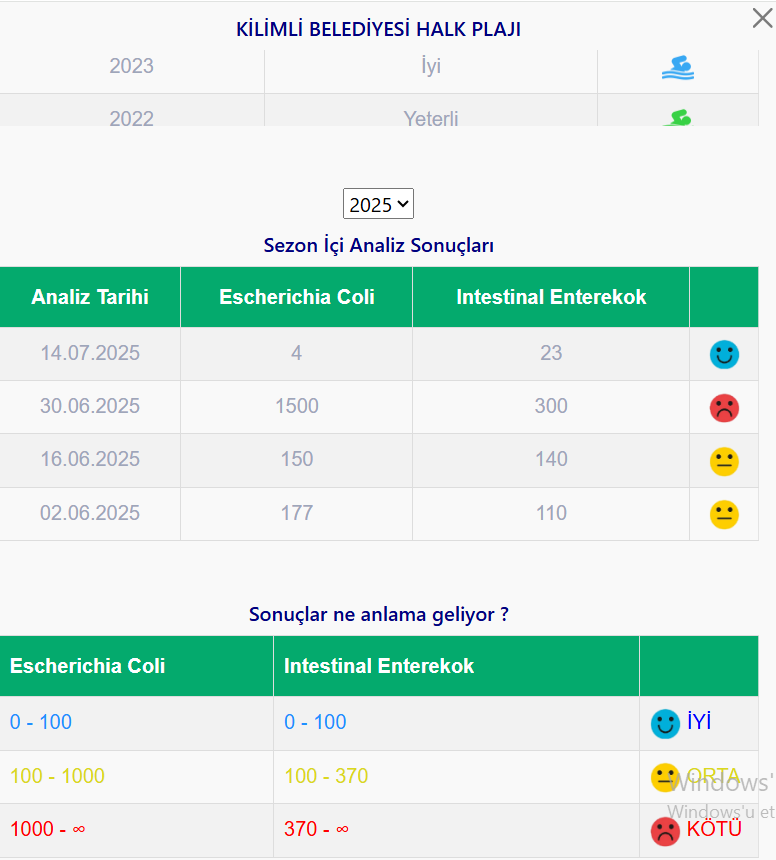Click the yellow 100 - 1000 range
Image resolution: width=776 pixels, height=860 pixels.
(57, 776)
